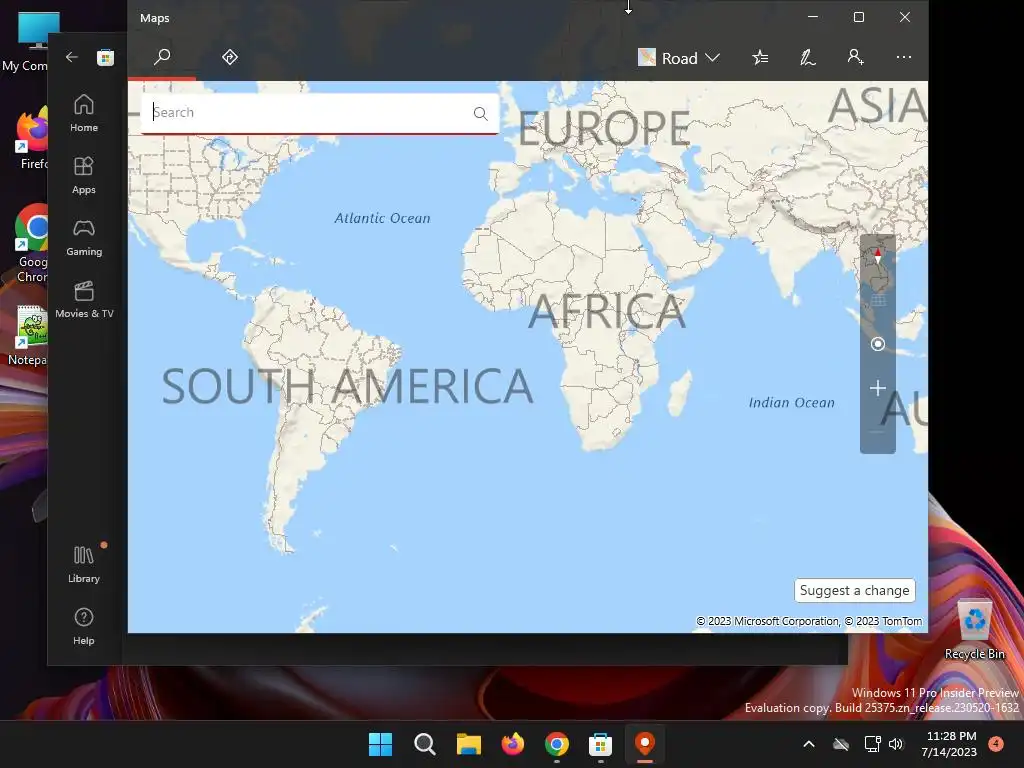Show my location on the map
Screen dimensions: 1024x768
(878, 344)
